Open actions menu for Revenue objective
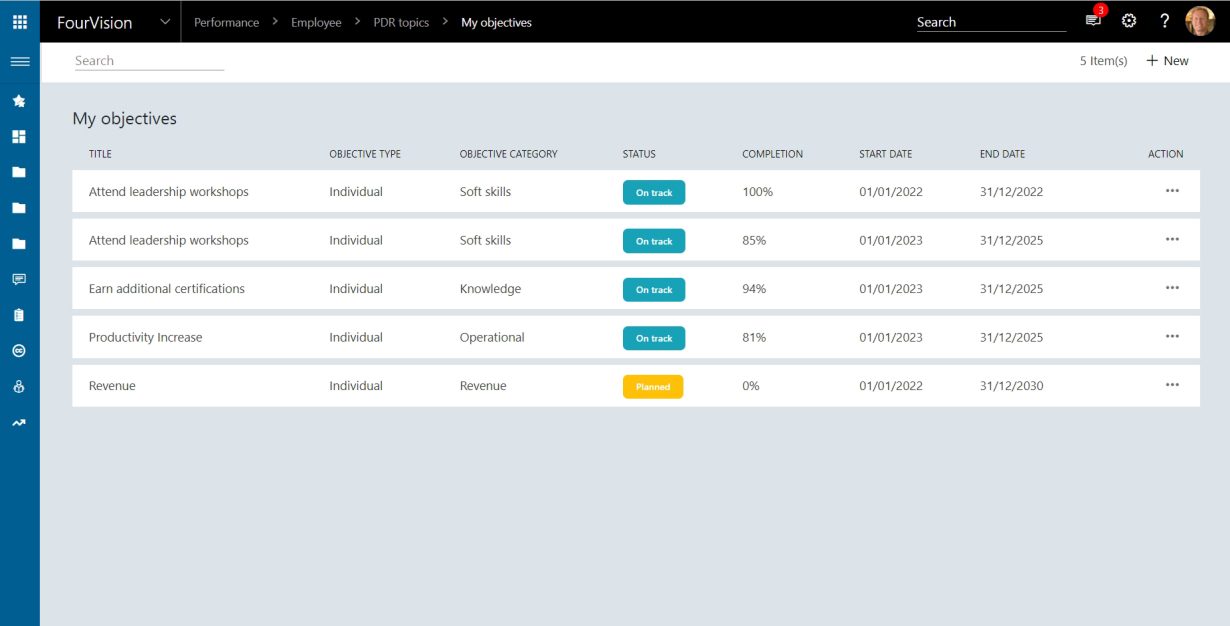 1171,385
